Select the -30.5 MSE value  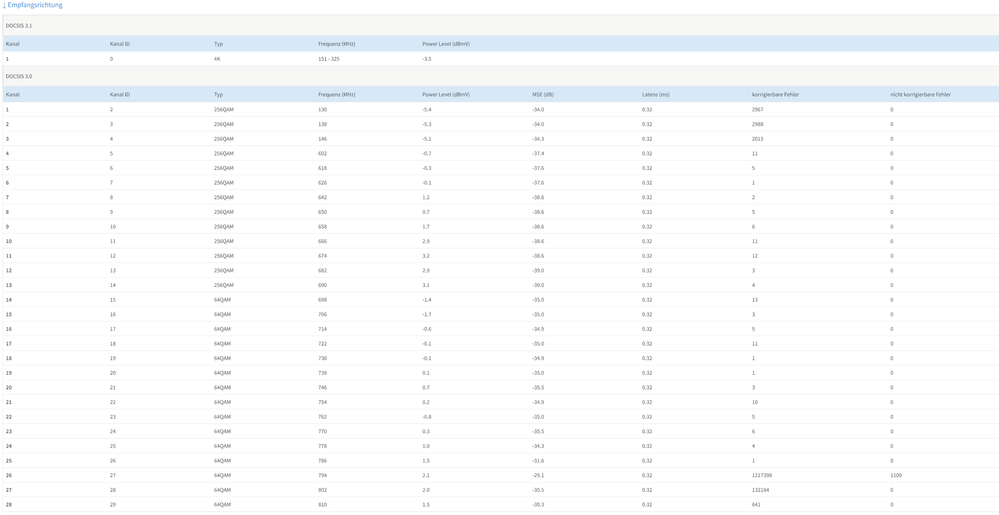(x=538, y=491)
